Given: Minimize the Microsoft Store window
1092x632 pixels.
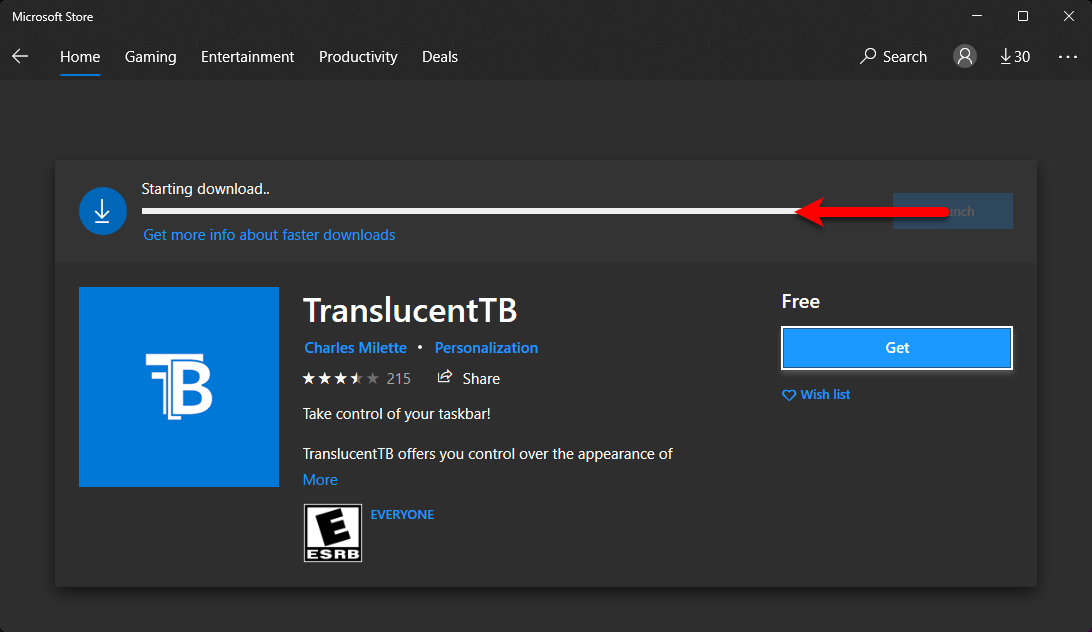Looking at the screenshot, I should click(x=977, y=16).
